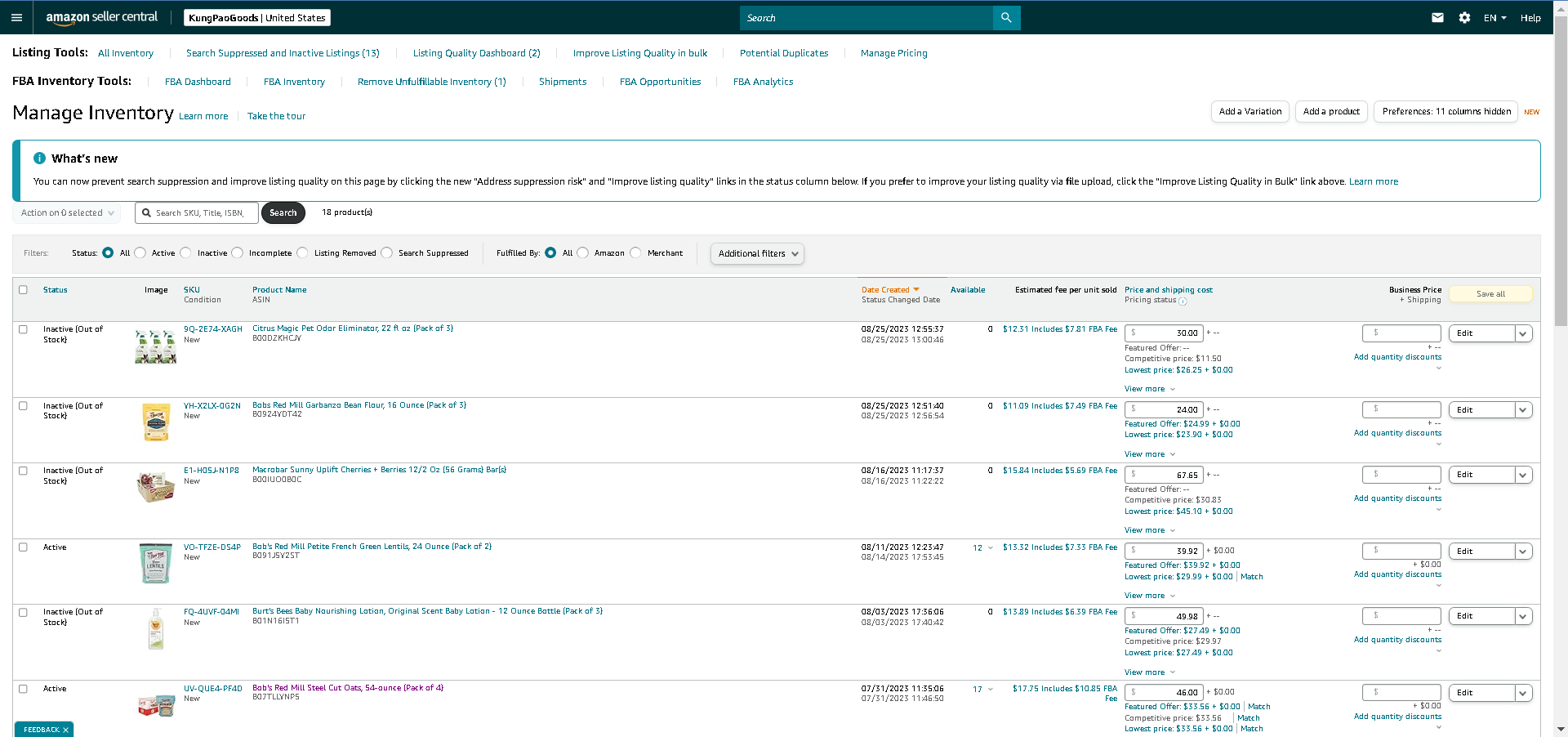This screenshot has width=1568, height=737.
Task: Click SKU link 9Q-2E74-XAGH
Action: click(212, 329)
